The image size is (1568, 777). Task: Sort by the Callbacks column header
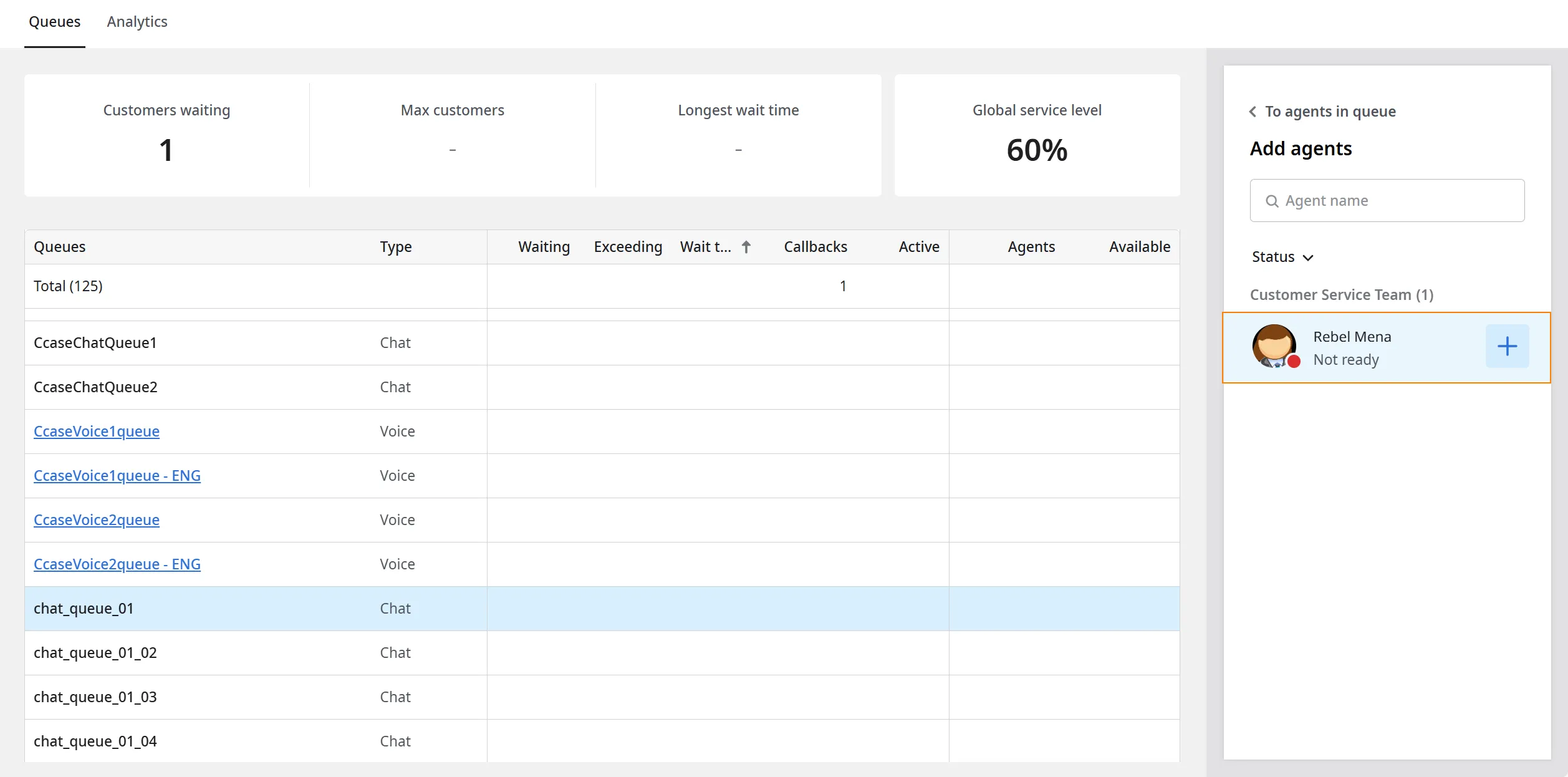tap(815, 247)
